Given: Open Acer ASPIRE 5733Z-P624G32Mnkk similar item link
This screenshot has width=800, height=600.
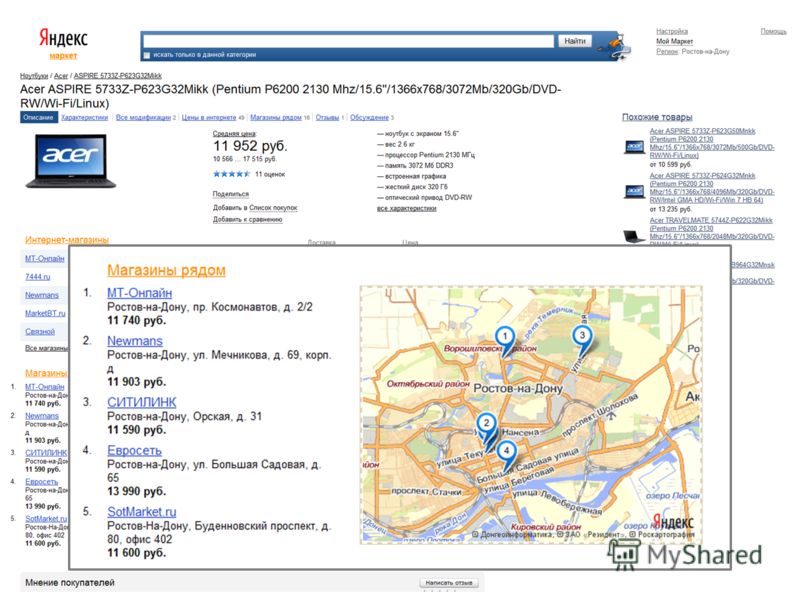Looking at the screenshot, I should click(712, 188).
